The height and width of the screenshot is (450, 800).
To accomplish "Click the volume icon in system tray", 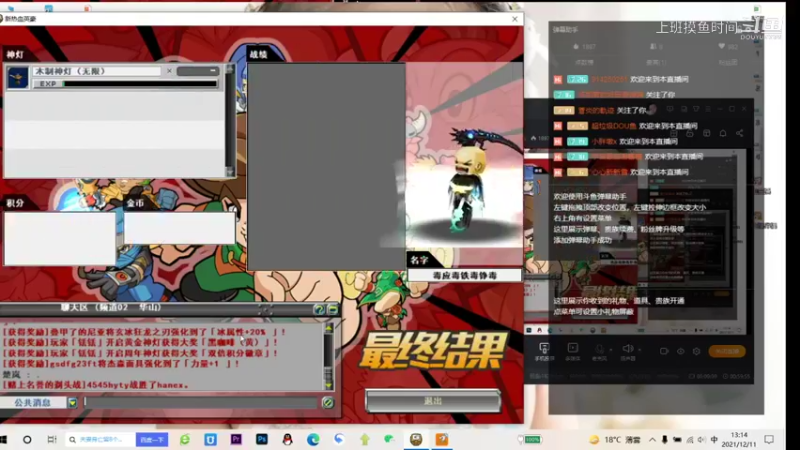I will tap(702, 440).
